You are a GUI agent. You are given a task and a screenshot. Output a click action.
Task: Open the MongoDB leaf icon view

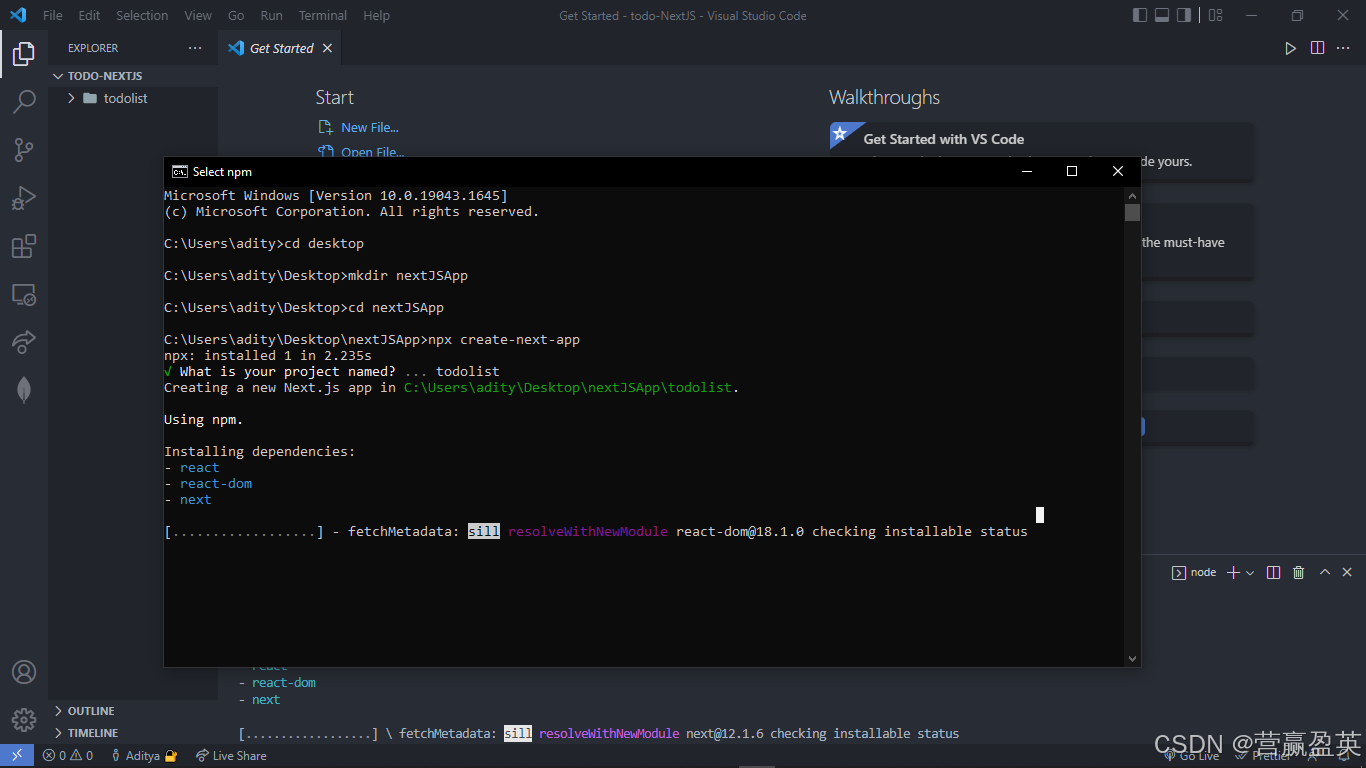[x=24, y=390]
